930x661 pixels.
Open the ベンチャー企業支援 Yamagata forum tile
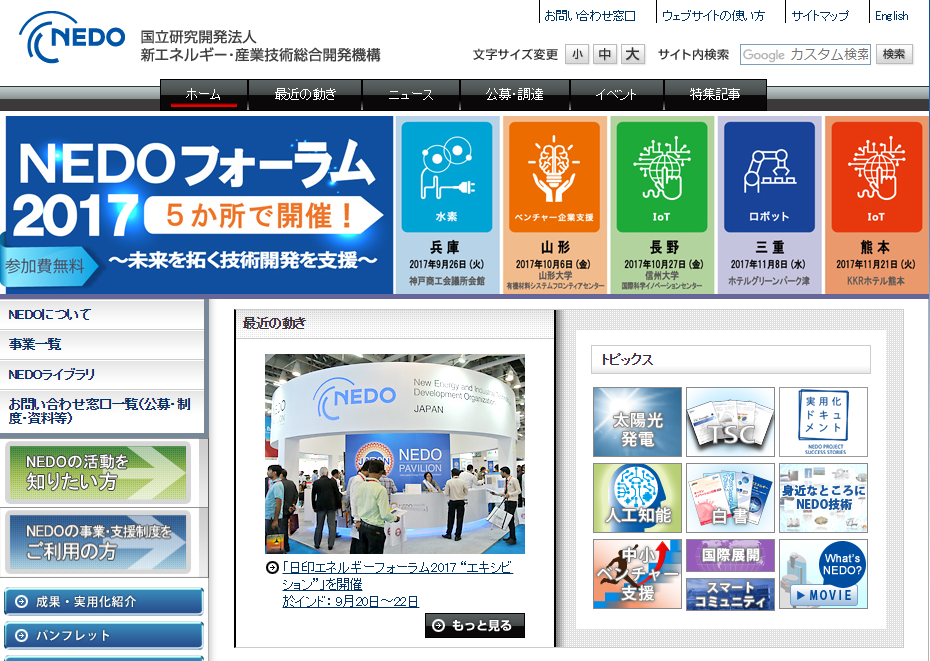(555, 205)
